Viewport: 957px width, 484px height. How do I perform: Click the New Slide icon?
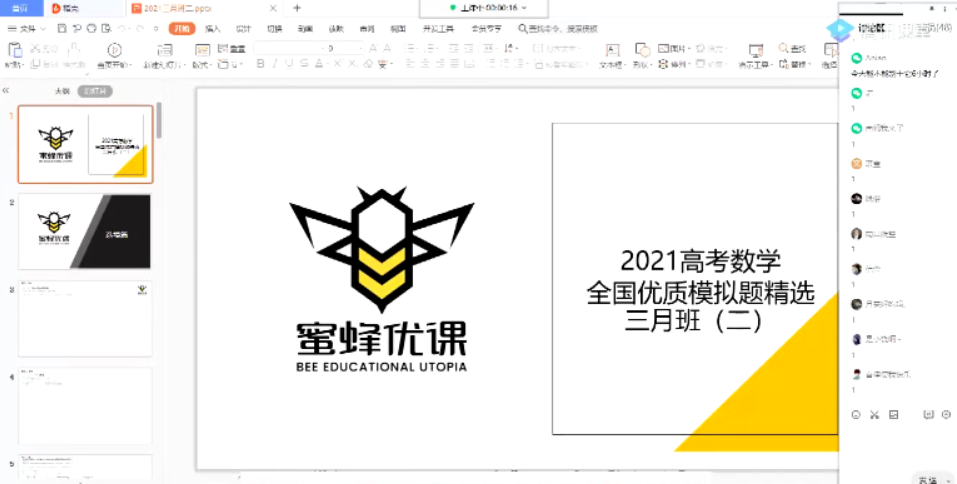coord(164,50)
